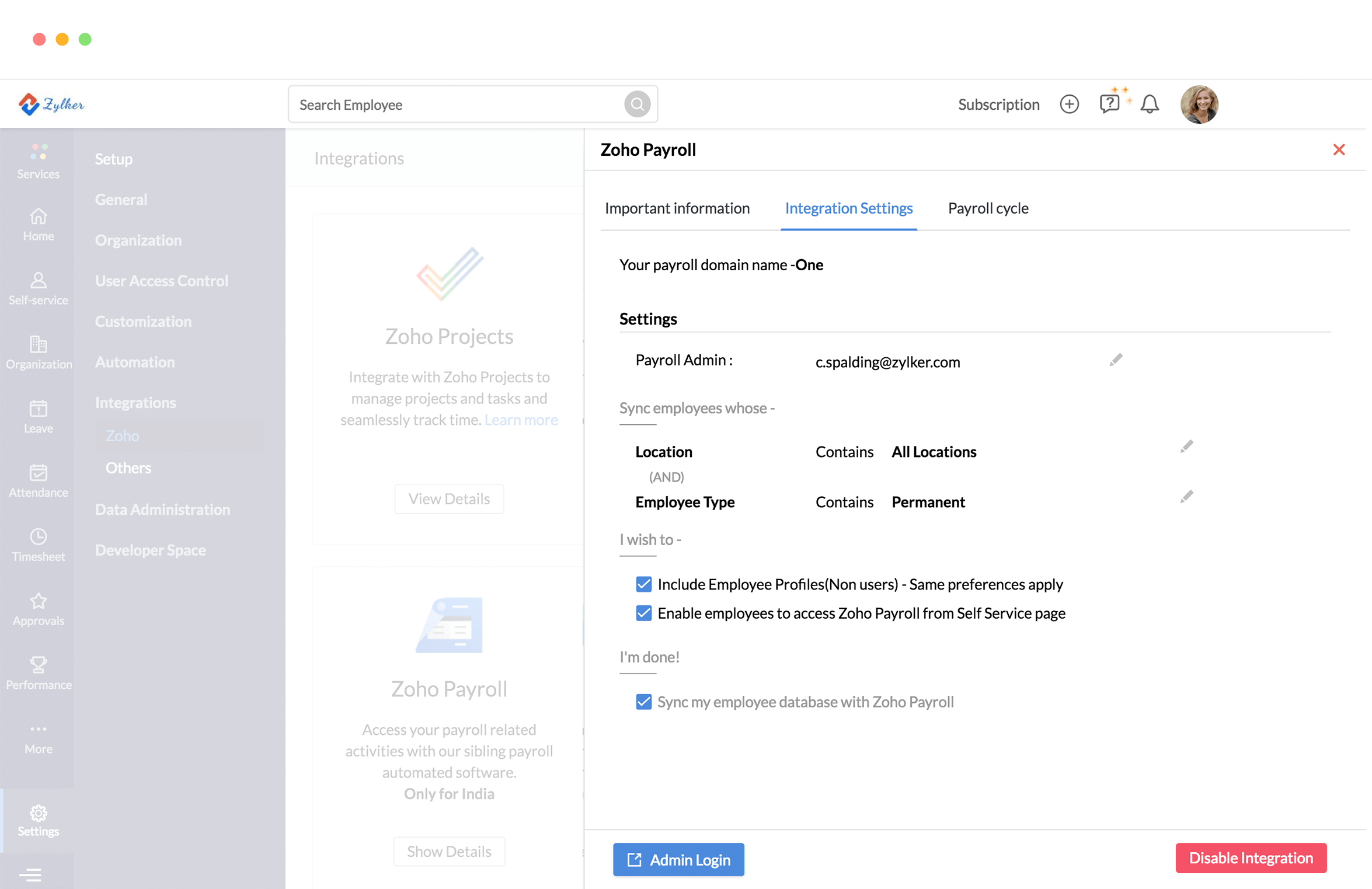Toggle Sync my employee database checkbox
Viewport: 1372px width, 889px height.
(x=643, y=702)
